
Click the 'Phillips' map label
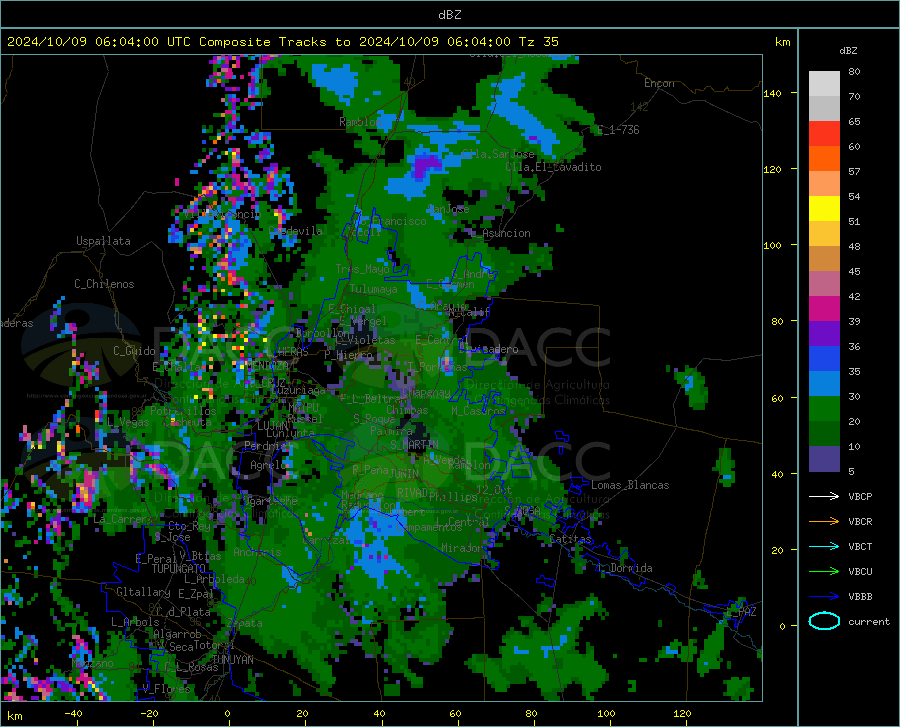tap(453, 496)
